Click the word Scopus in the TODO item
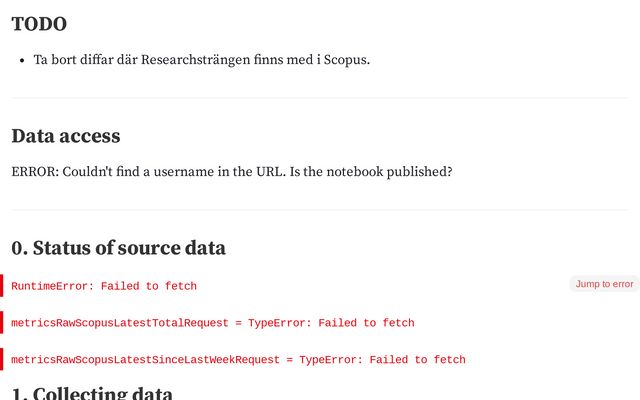Screen dimensions: 640x400 (345, 60)
